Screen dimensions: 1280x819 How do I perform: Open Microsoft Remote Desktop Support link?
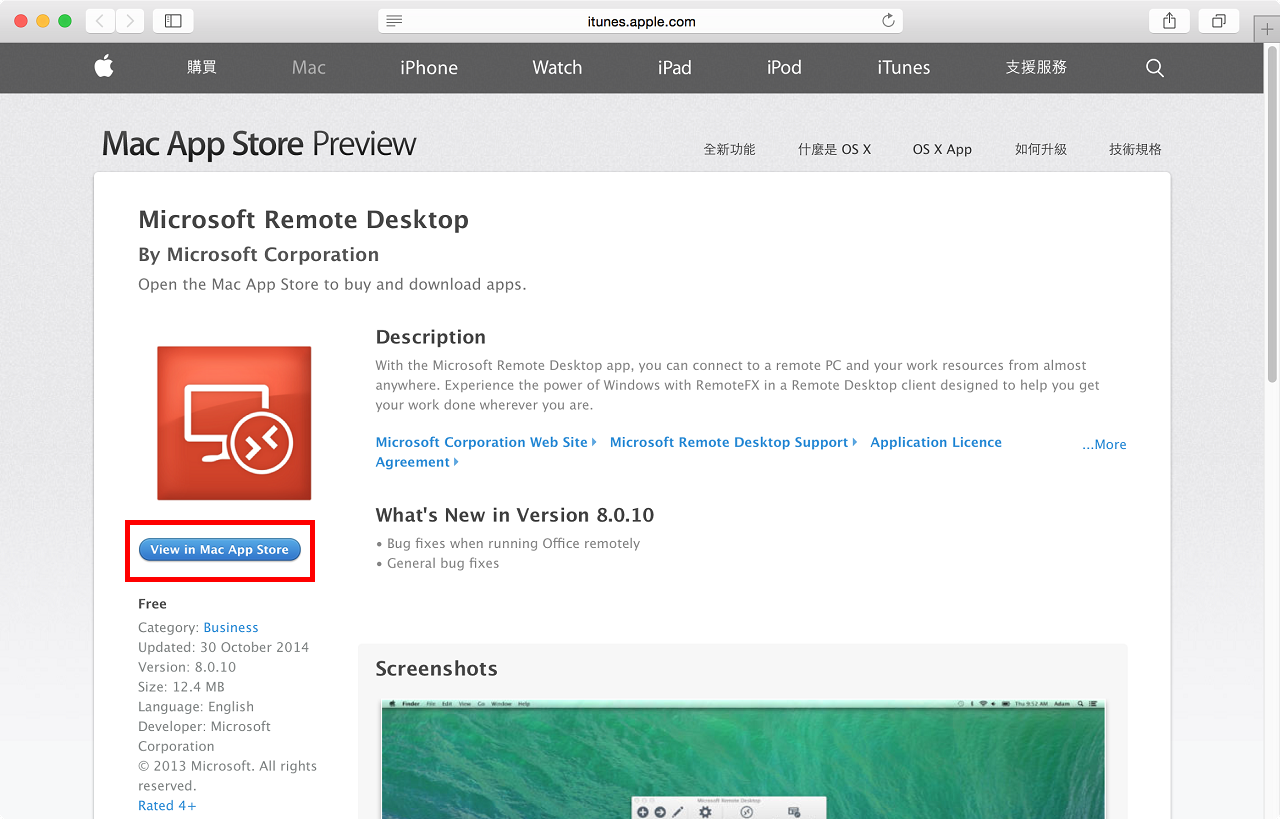tap(733, 442)
